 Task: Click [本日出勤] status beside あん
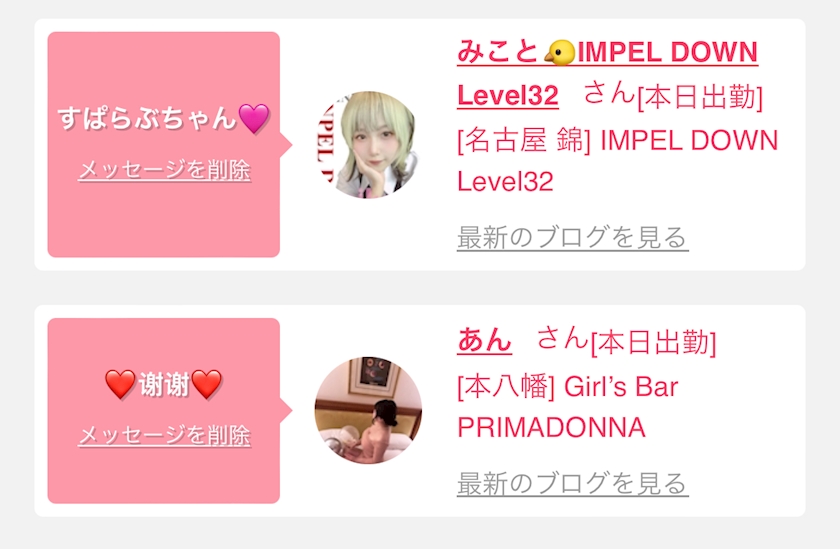coord(653,343)
